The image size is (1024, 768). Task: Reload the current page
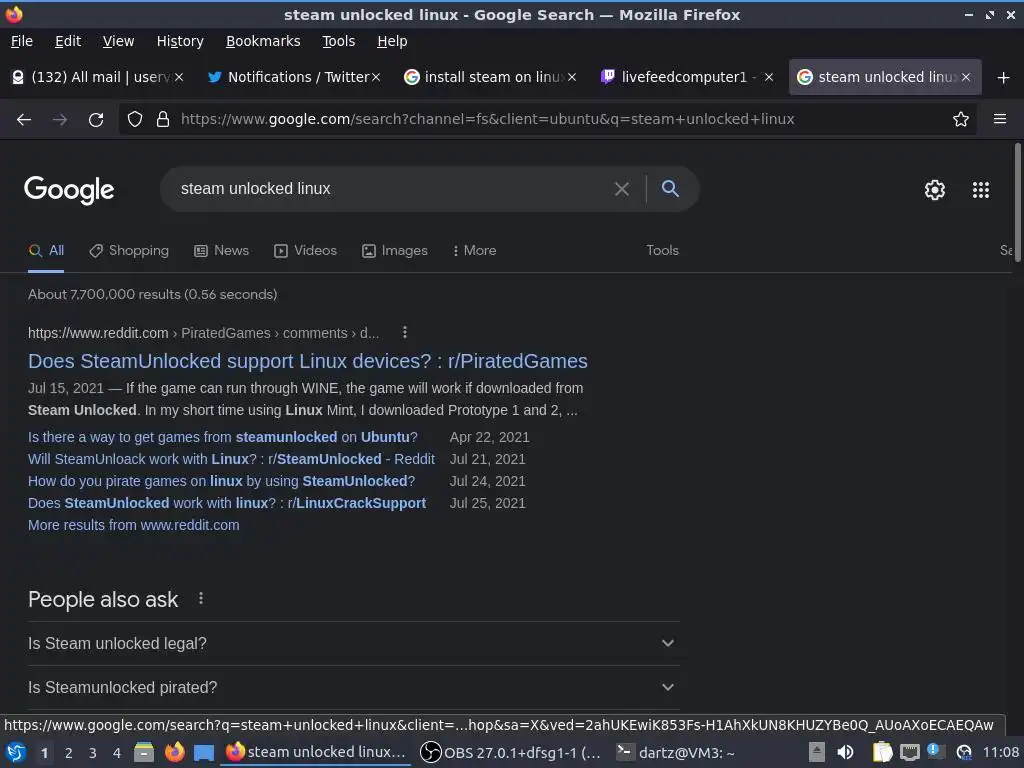[x=96, y=120]
